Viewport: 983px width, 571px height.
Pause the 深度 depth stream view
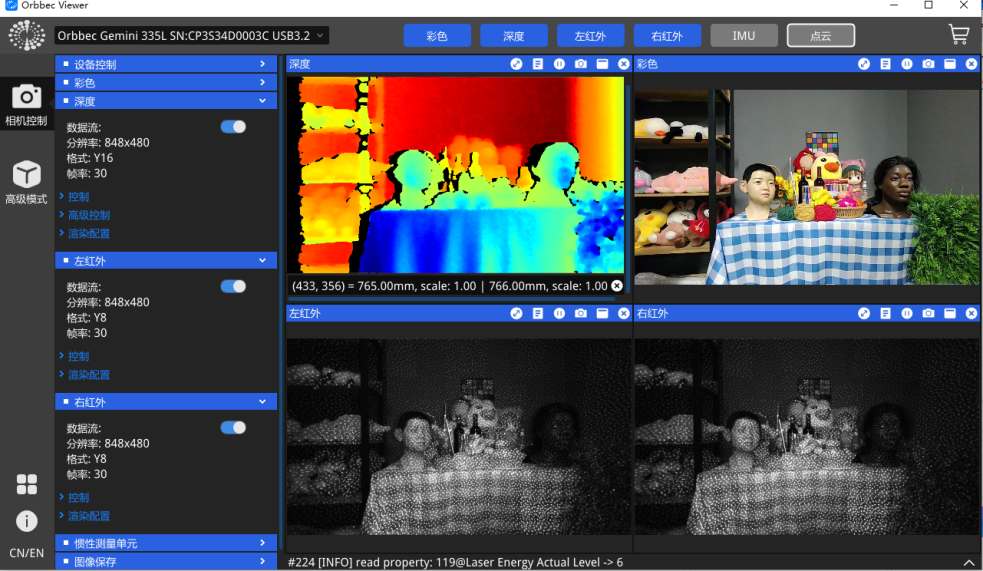(559, 64)
